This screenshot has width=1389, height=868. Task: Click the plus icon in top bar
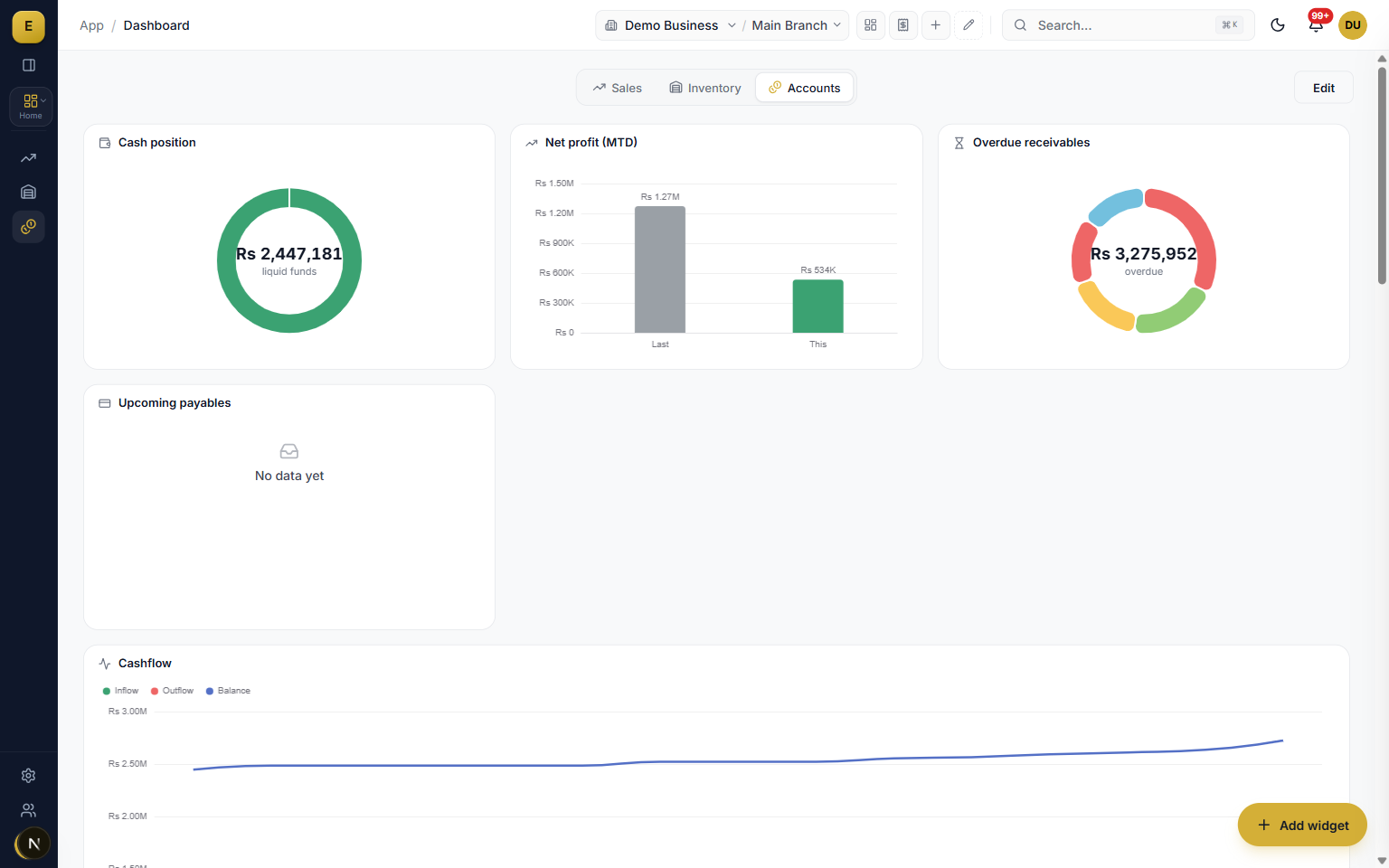click(x=936, y=25)
